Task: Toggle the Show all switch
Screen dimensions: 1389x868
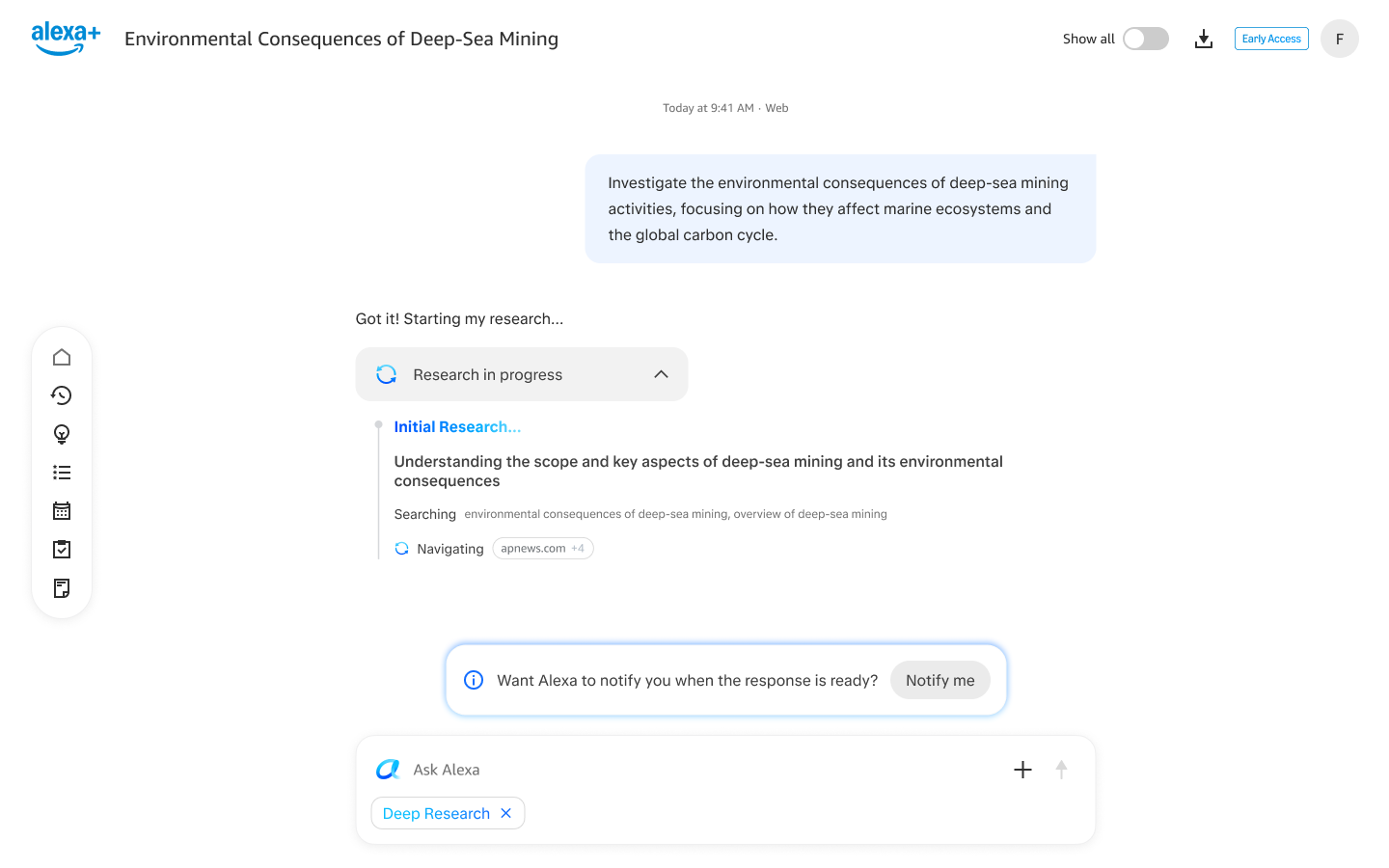Action: [1146, 39]
